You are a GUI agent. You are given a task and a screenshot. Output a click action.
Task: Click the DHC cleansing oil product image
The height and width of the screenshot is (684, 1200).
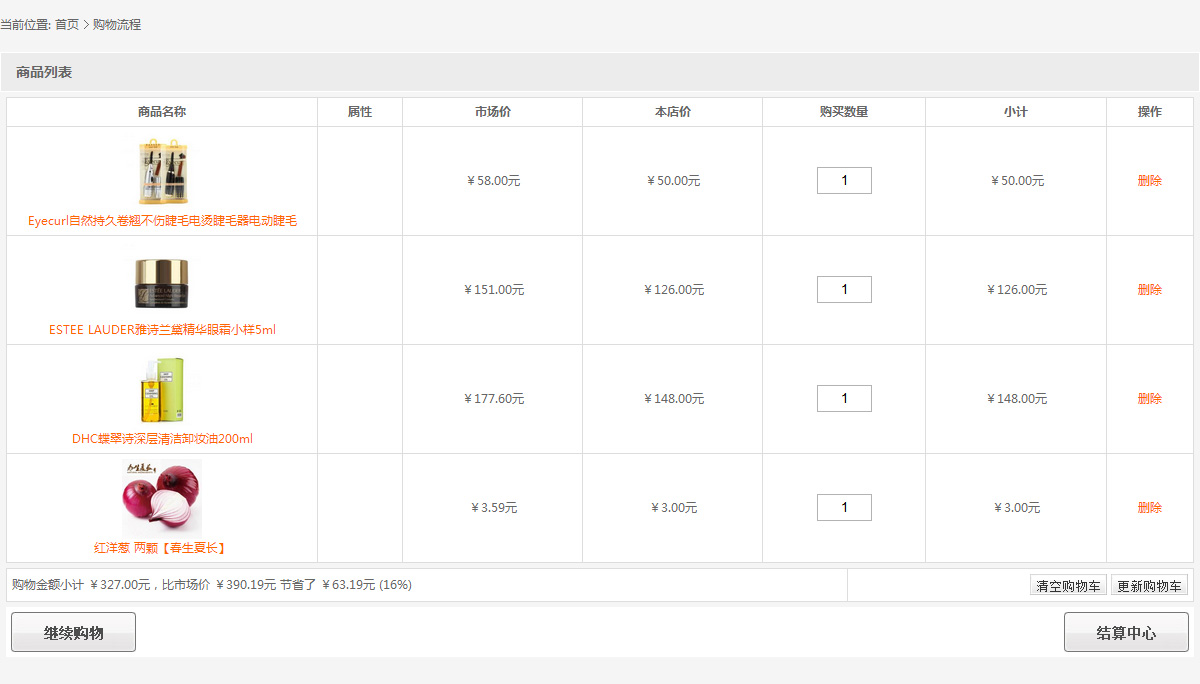pyautogui.click(x=162, y=390)
